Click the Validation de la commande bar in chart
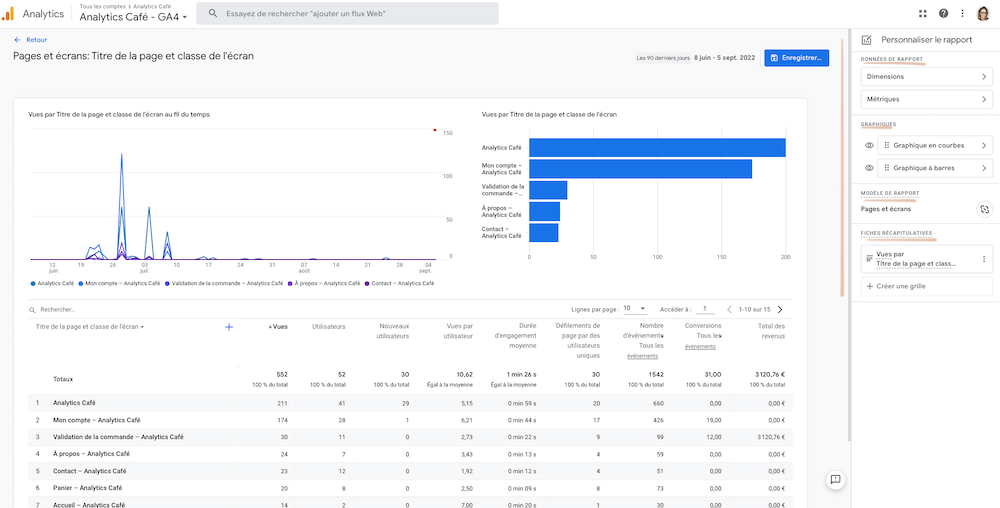Viewport: 1000px width, 508px height. pyautogui.click(x=548, y=190)
